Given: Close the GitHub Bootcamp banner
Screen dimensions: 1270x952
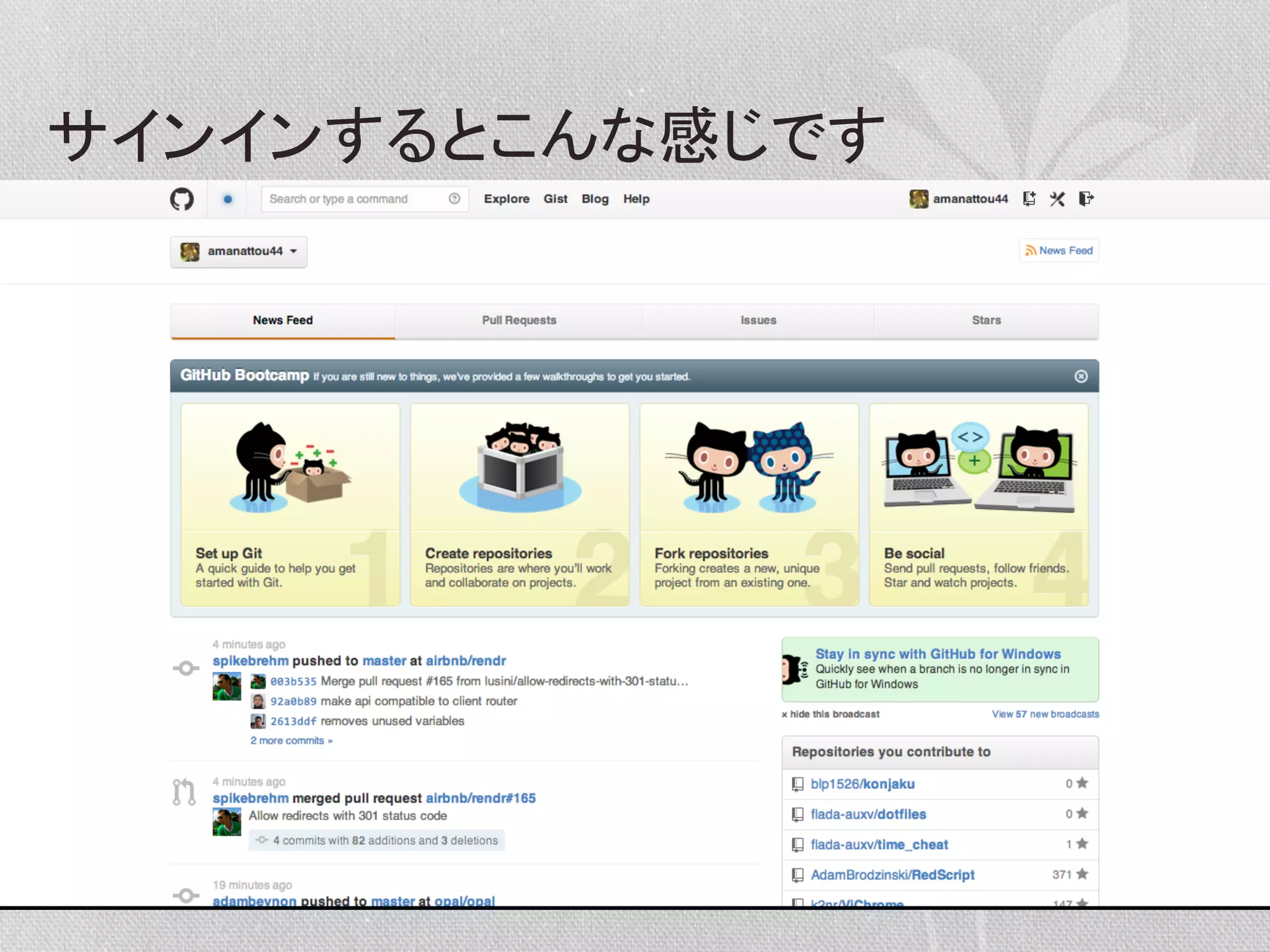Looking at the screenshot, I should pos(1081,376).
